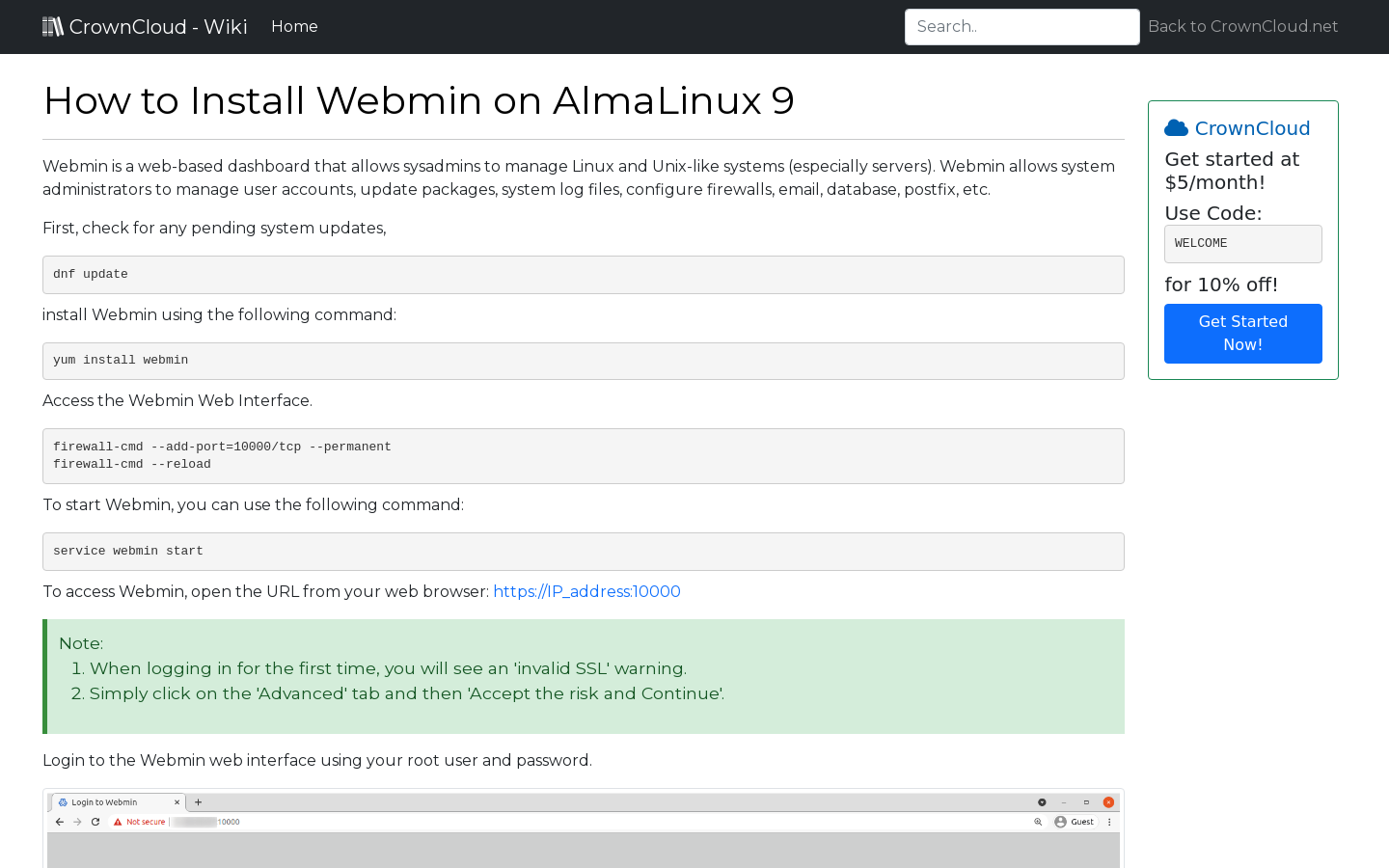
Task: Open a new tab with the plus button
Action: coord(198,801)
